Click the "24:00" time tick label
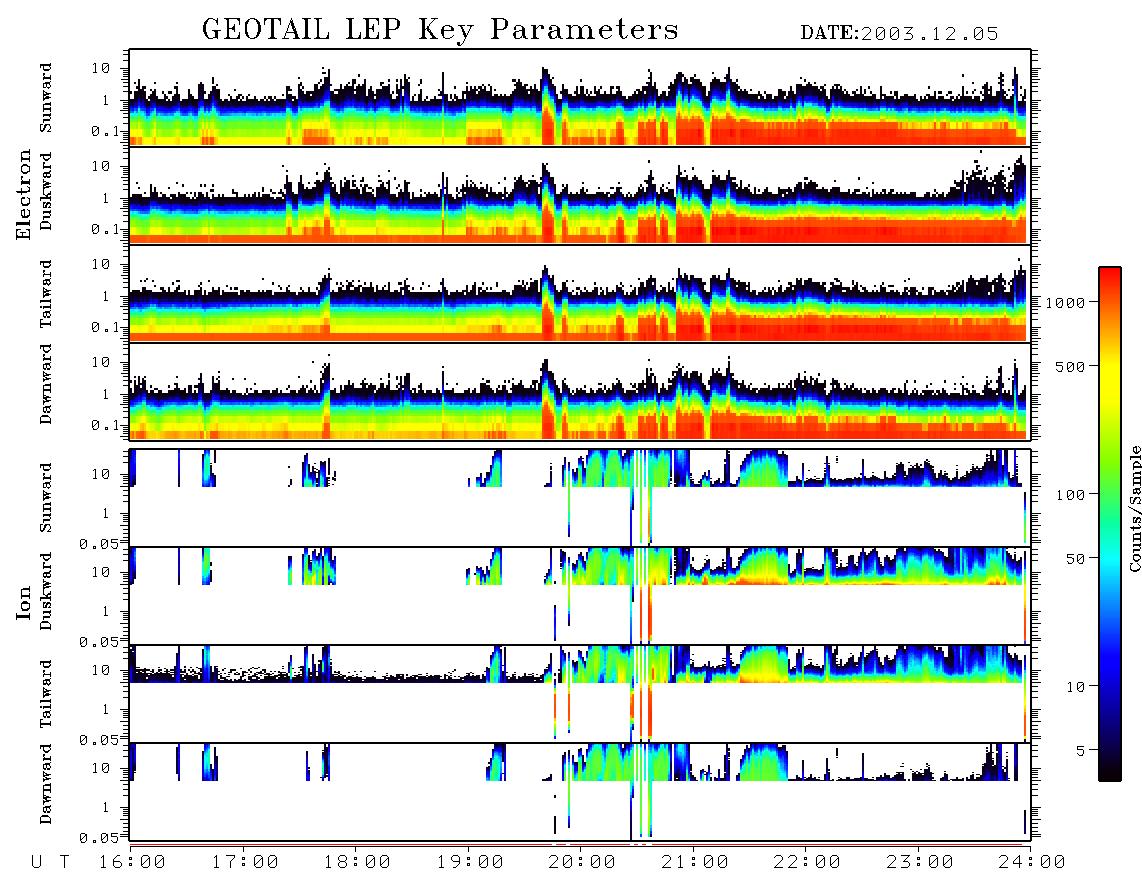 click(x=1032, y=863)
